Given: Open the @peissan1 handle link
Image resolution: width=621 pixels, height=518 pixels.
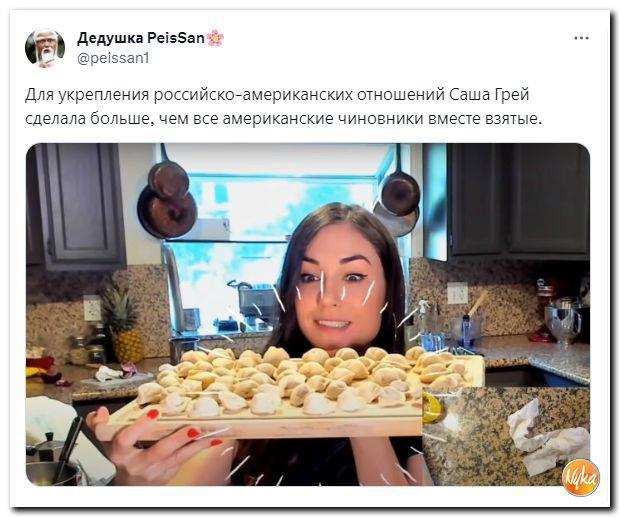Looking at the screenshot, I should (x=113, y=59).
